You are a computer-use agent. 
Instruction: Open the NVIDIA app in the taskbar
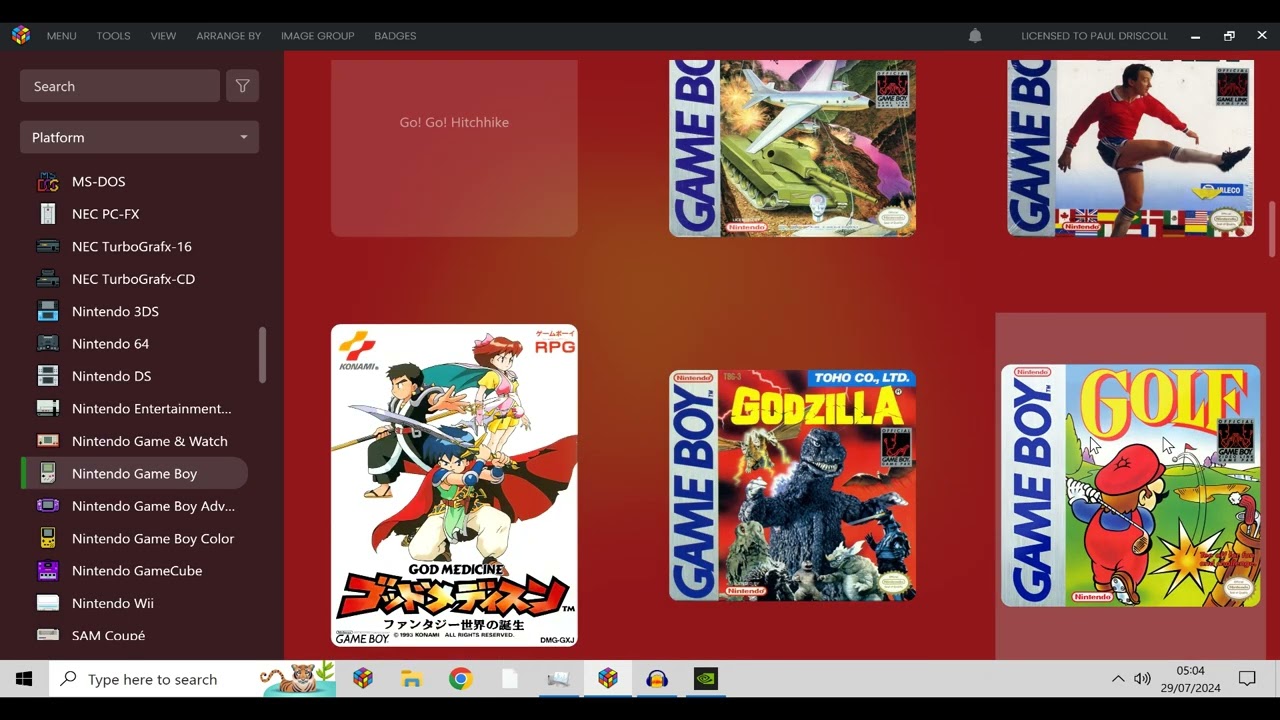point(706,679)
